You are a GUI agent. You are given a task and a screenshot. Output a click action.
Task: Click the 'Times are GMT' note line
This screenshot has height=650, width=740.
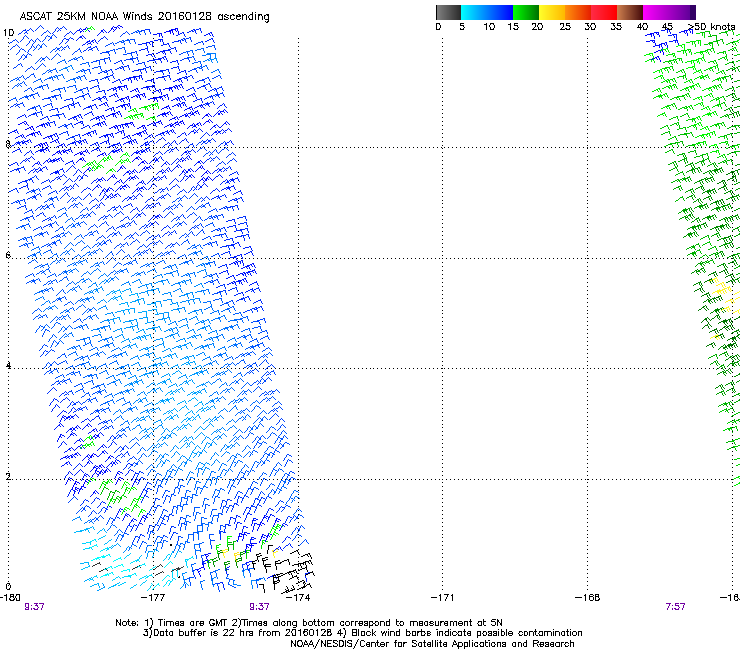[x=309, y=623]
